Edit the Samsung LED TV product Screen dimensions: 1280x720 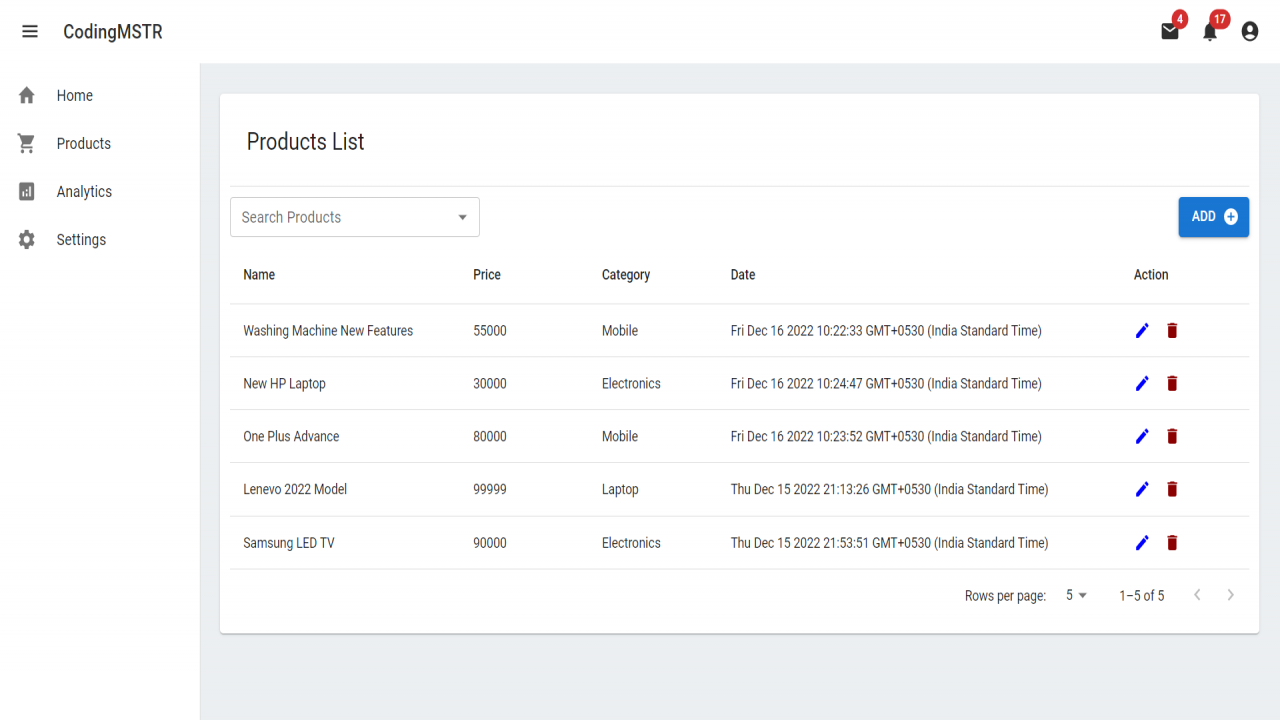tap(1142, 543)
